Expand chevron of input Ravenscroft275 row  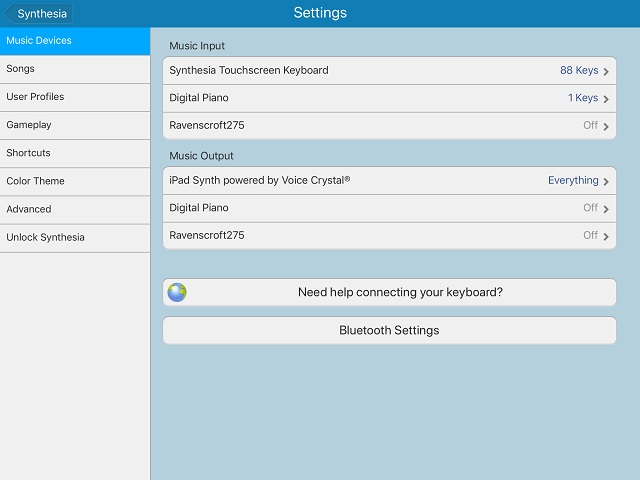click(x=606, y=127)
